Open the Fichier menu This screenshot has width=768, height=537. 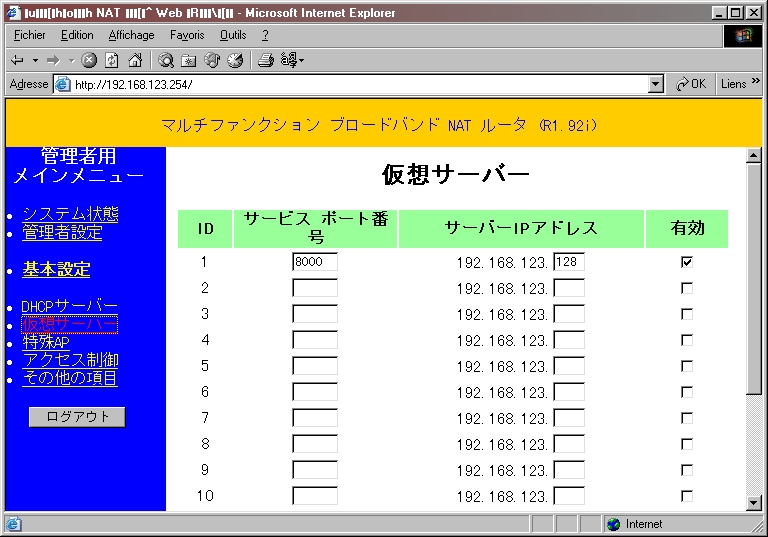(x=30, y=35)
